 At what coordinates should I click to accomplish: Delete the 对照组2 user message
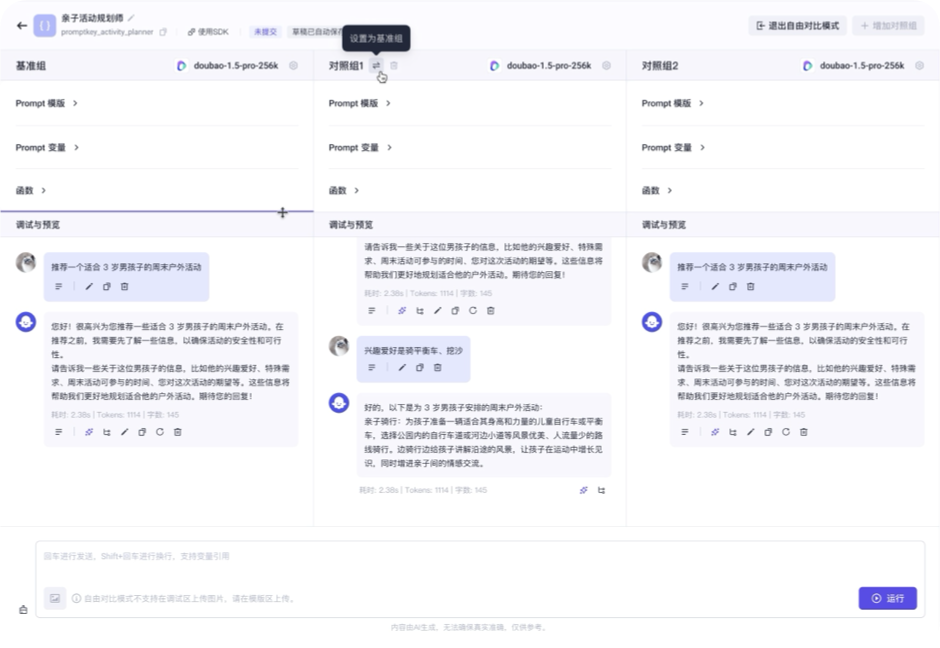click(751, 287)
